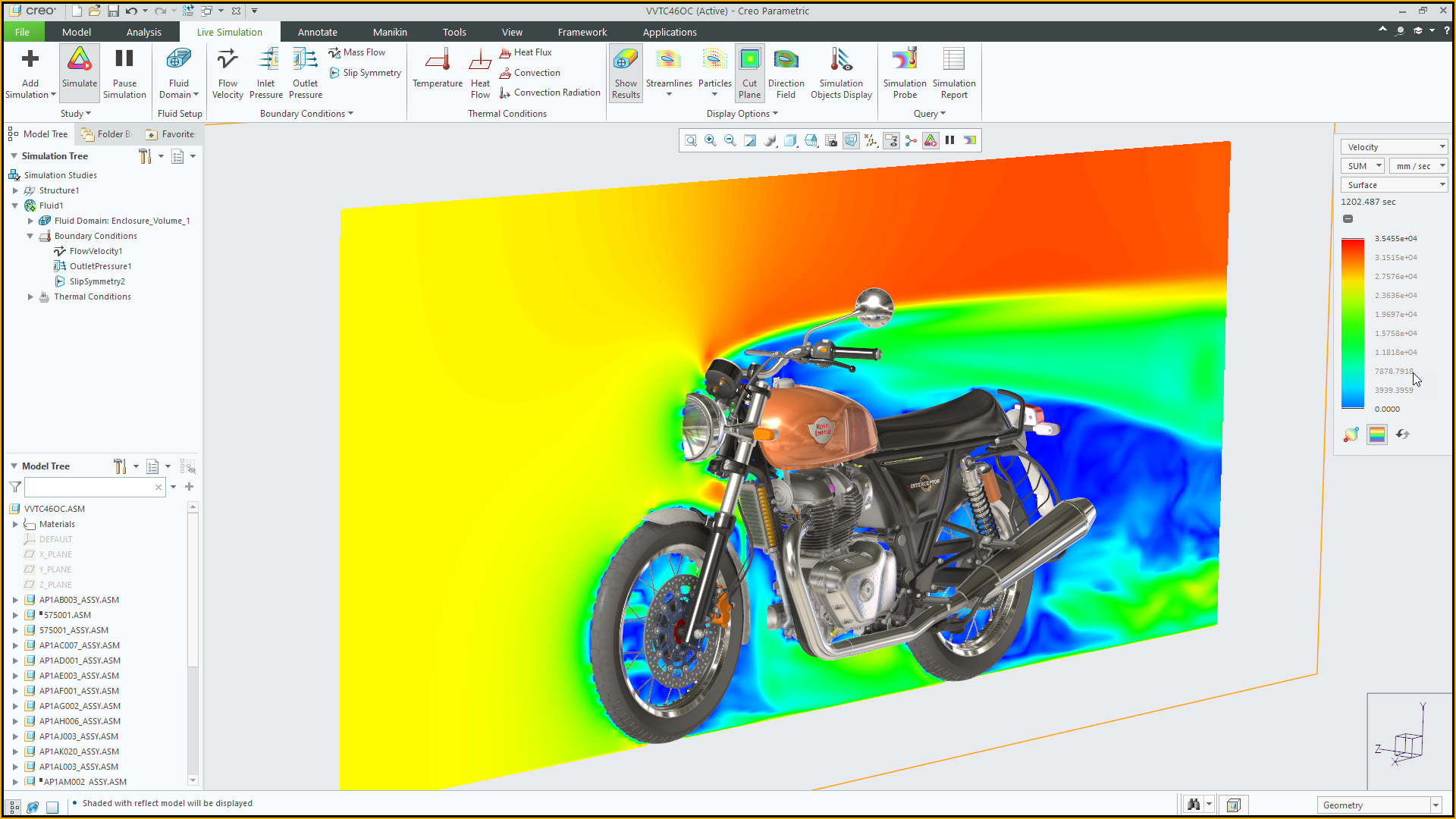This screenshot has height=819, width=1456.
Task: Open the Fluid Domain tool
Action: tap(178, 72)
